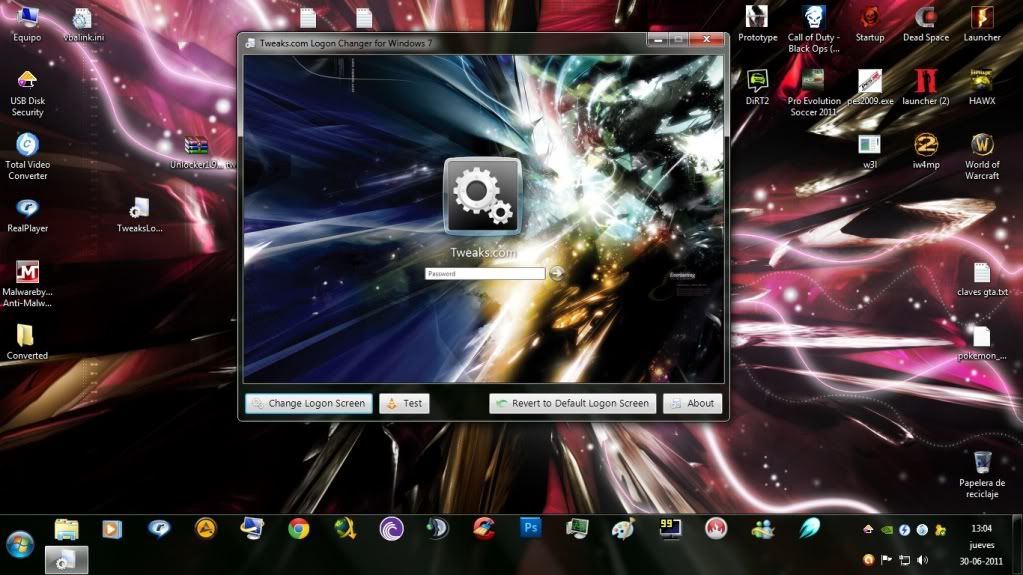Launch World of Warcraft shortcut
The image size is (1023, 575).
[x=982, y=157]
